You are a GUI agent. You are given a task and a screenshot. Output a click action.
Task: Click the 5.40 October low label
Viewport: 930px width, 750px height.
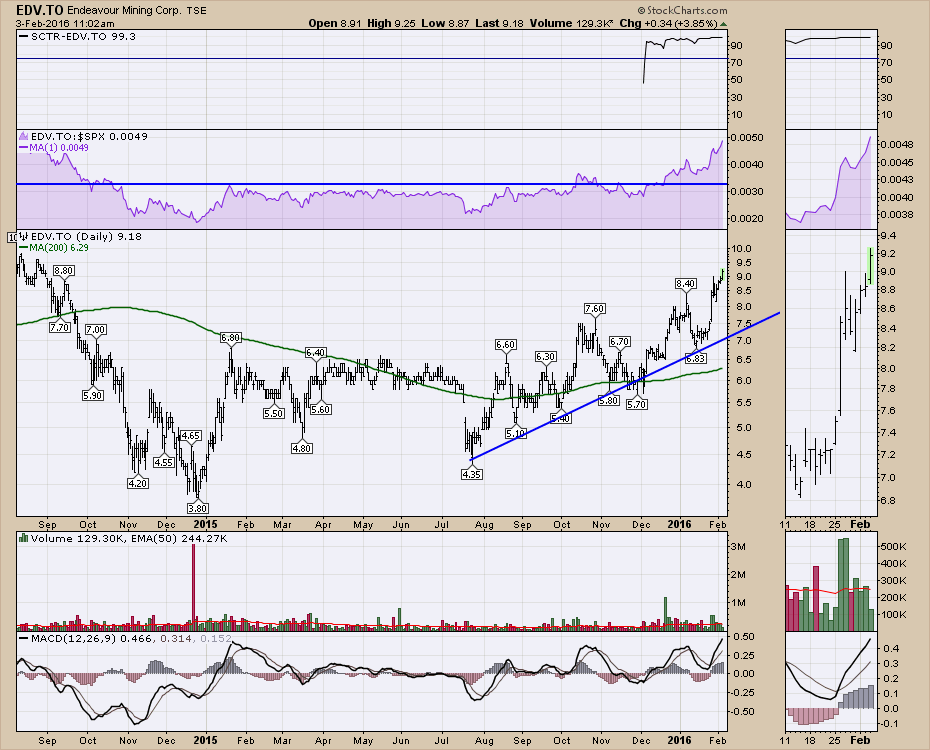click(560, 418)
